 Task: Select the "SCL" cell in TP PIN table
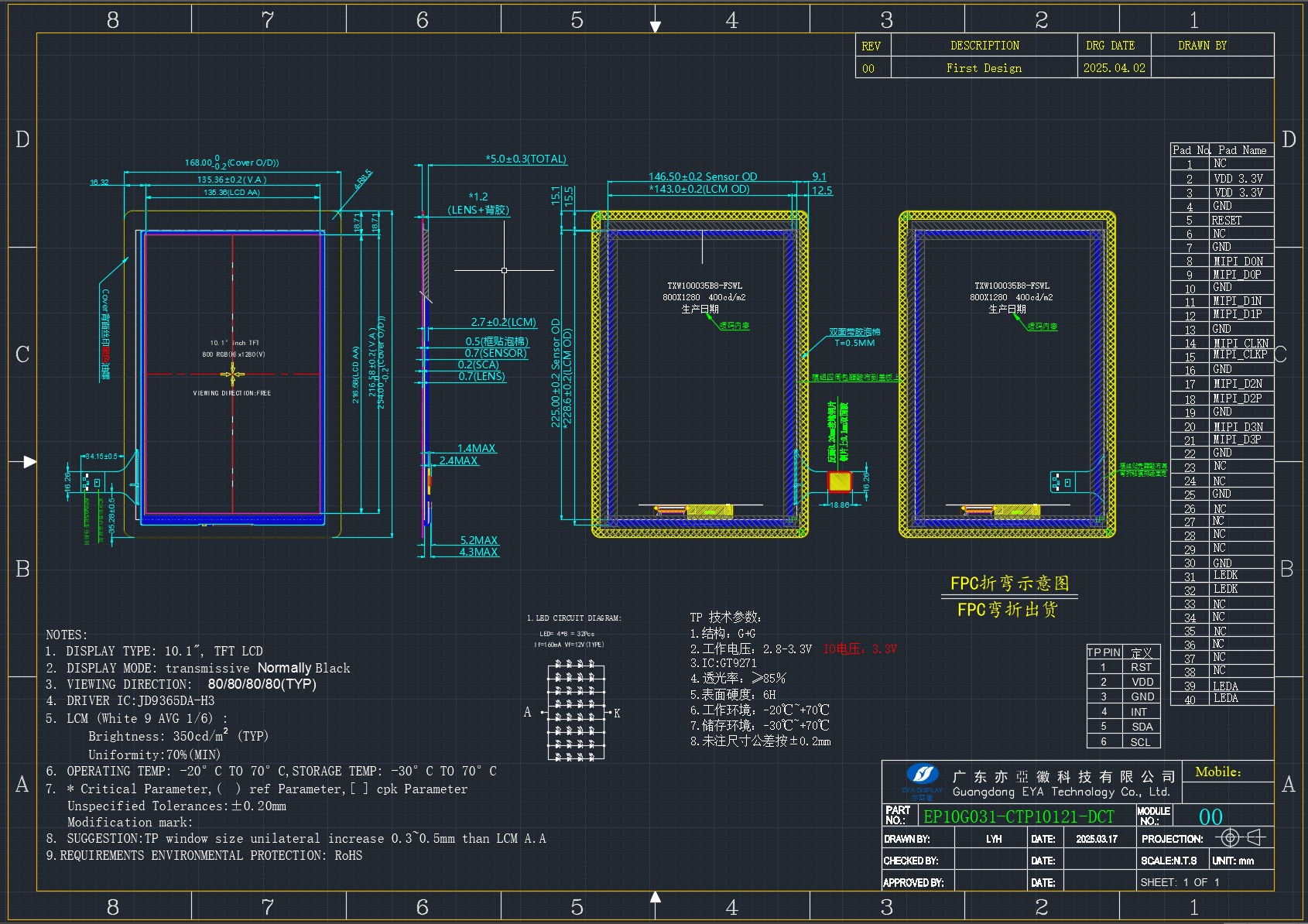tap(1140, 742)
